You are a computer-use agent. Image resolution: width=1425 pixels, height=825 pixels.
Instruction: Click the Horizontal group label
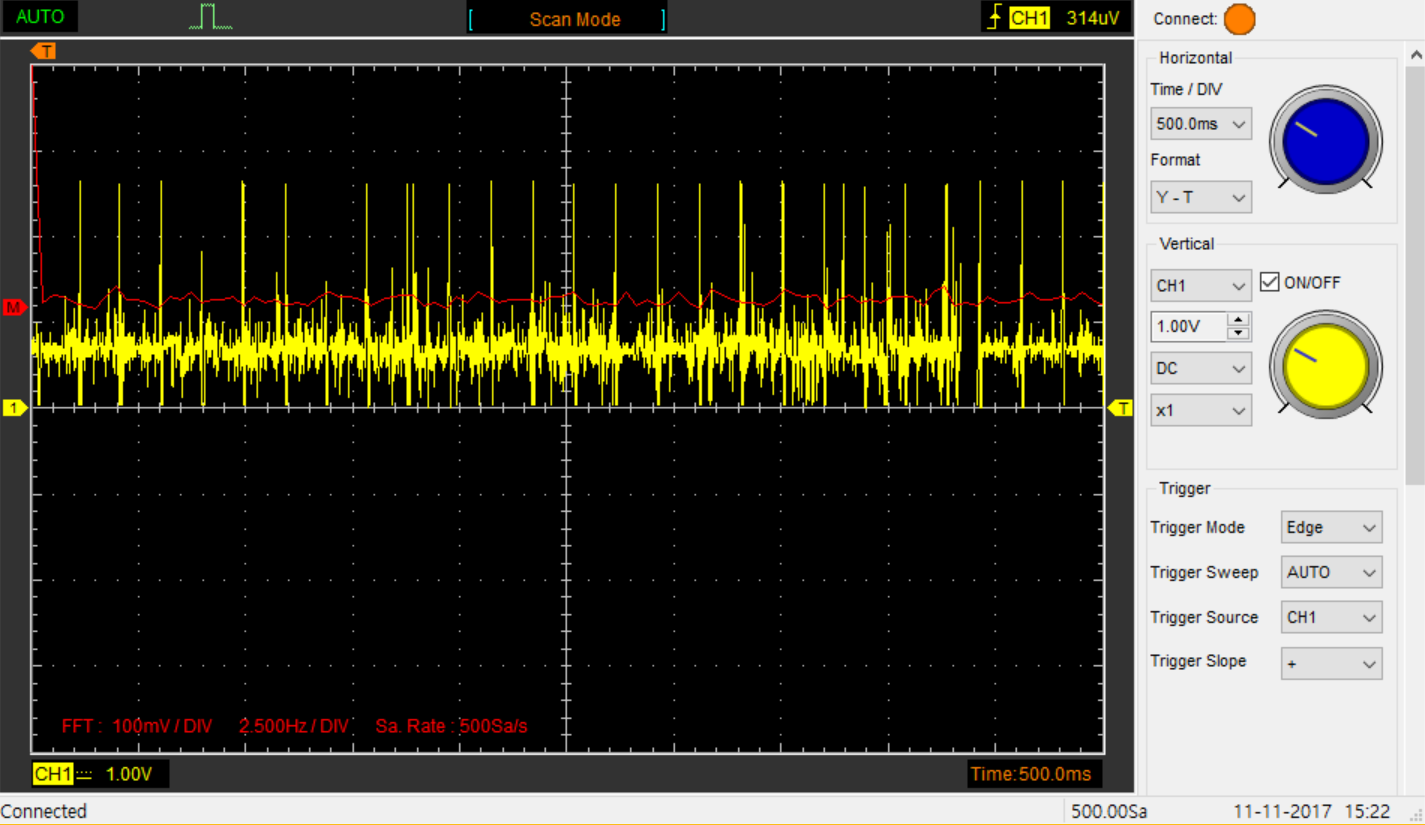tap(1195, 58)
